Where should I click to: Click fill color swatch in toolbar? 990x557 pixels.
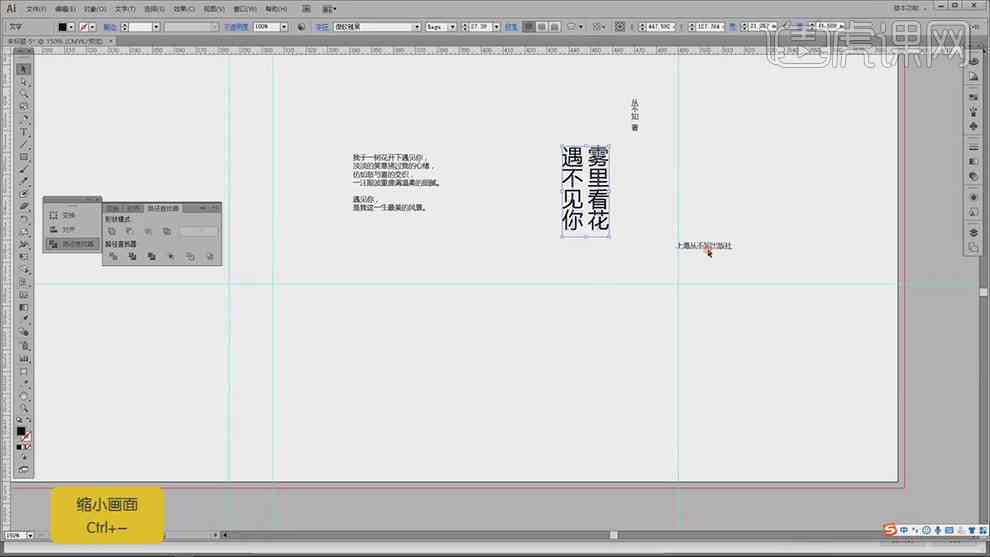(21, 431)
